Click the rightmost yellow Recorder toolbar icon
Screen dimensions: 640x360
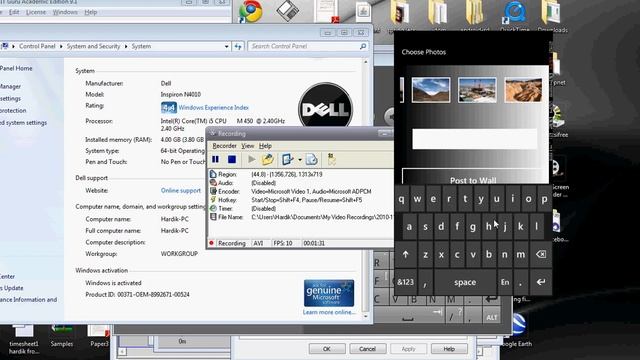331,159
